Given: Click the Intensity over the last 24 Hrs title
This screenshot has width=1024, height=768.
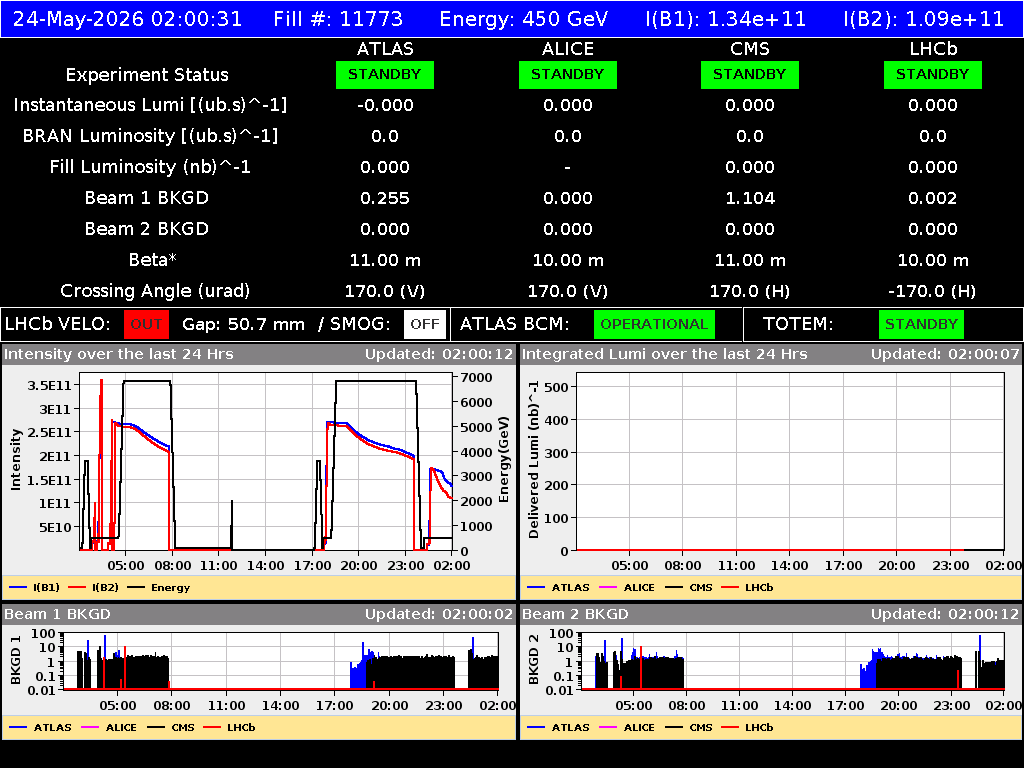Looking at the screenshot, I should tap(119, 355).
